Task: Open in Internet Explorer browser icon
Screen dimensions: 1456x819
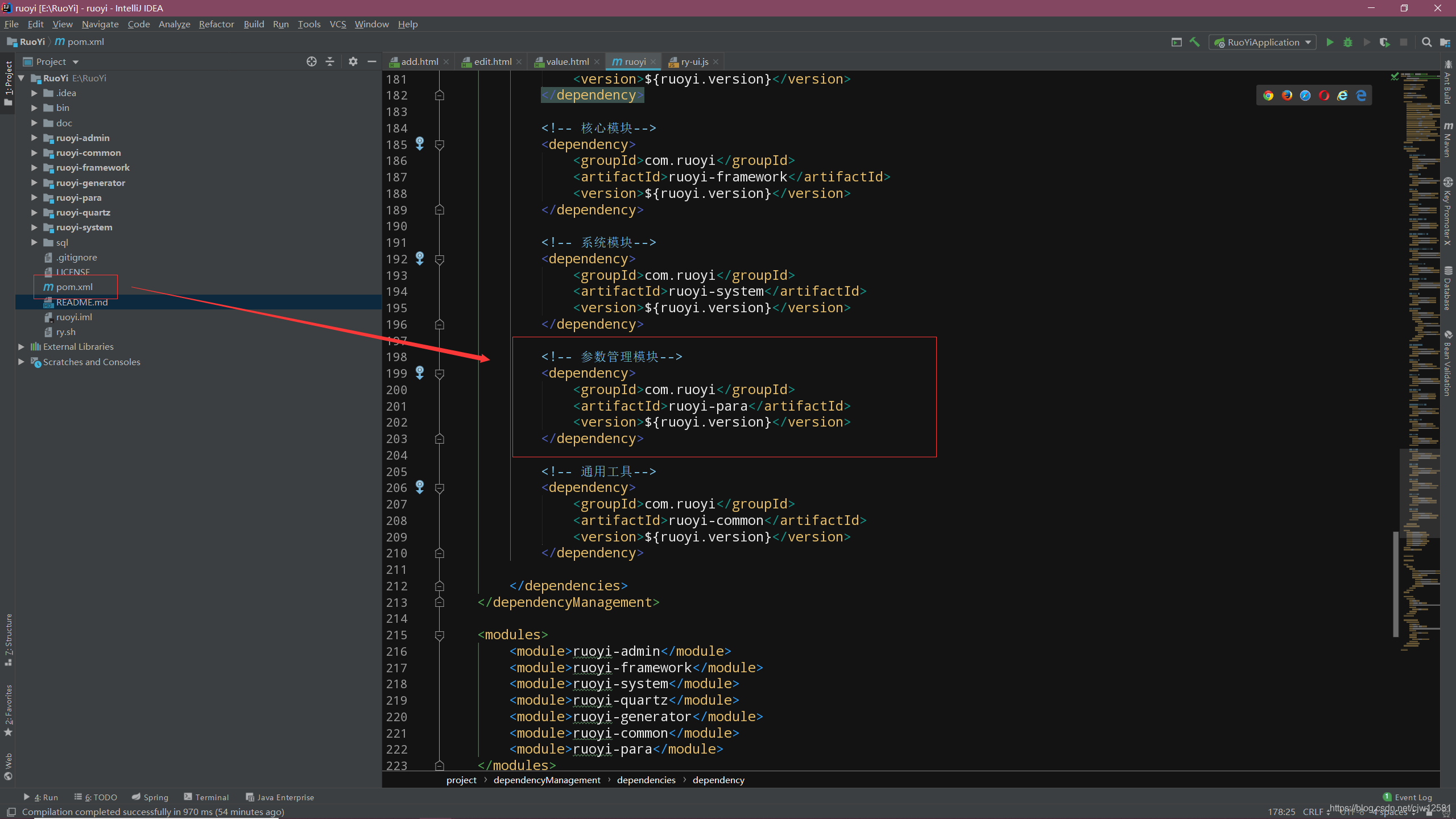Action: 1343,96
